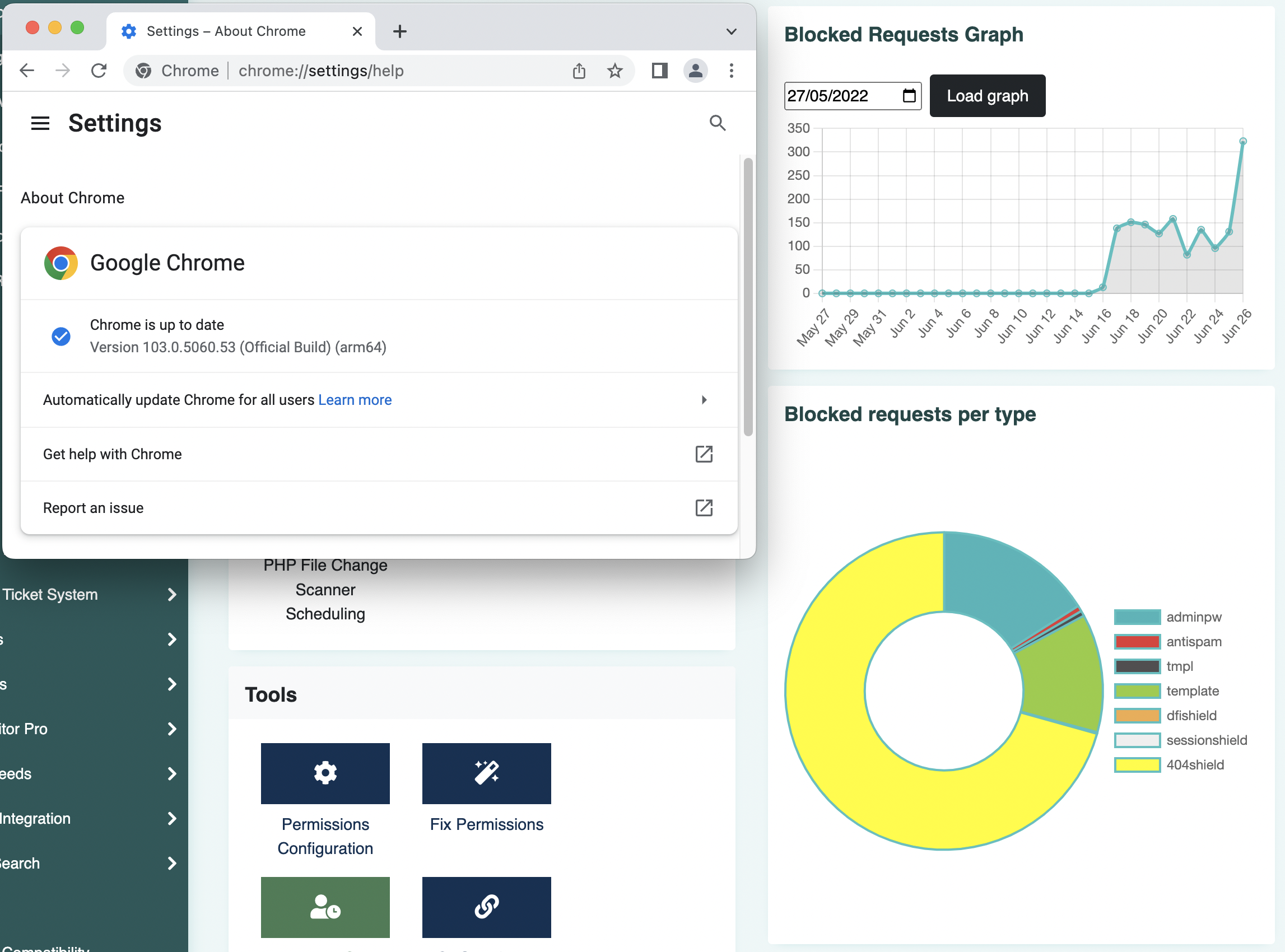Click the Chrome back arrow
Screen dimensions: 1285x952
(27, 71)
